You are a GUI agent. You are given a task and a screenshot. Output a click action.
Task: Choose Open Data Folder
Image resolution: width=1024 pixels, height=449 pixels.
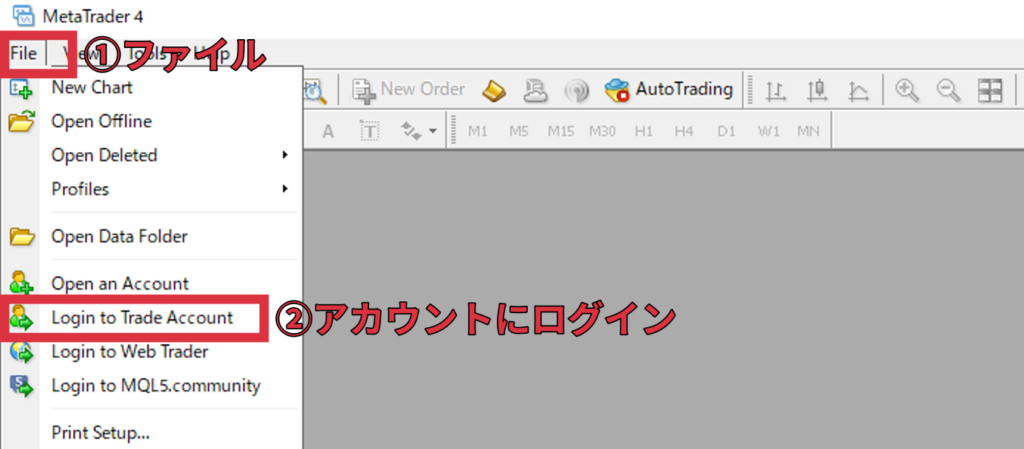(x=152, y=236)
